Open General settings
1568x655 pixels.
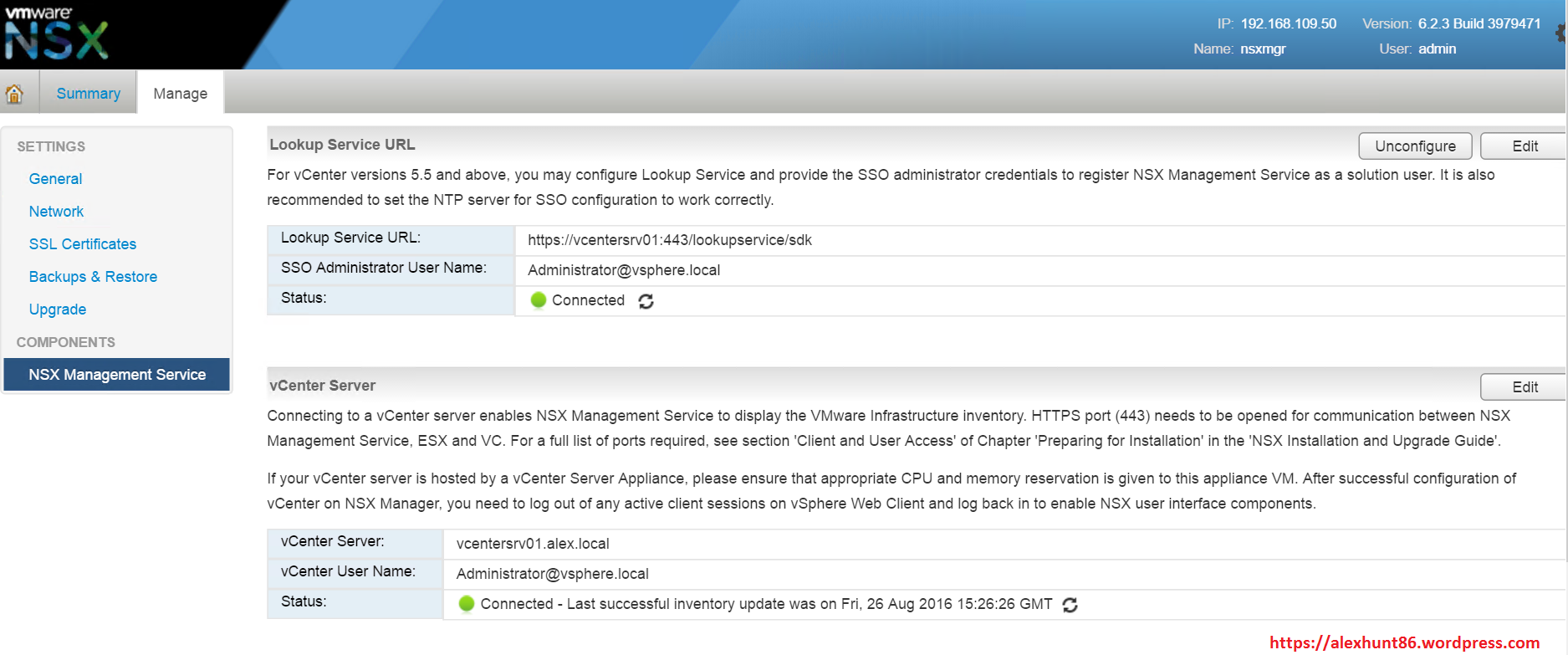click(55, 179)
